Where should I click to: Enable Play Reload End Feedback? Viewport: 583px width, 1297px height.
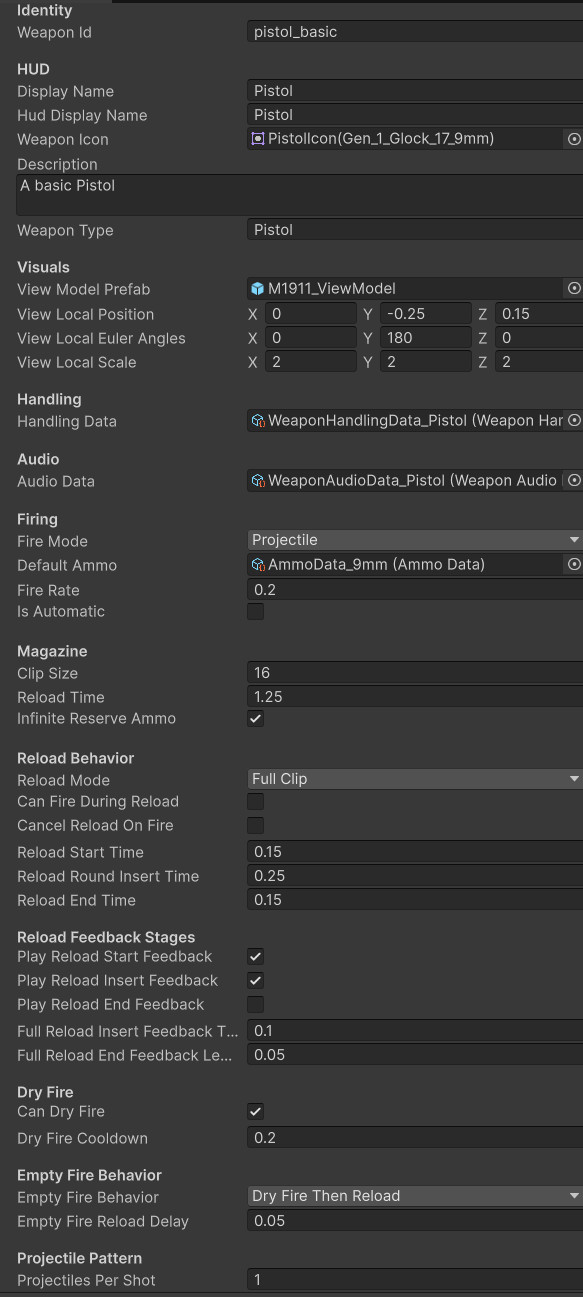click(256, 1004)
